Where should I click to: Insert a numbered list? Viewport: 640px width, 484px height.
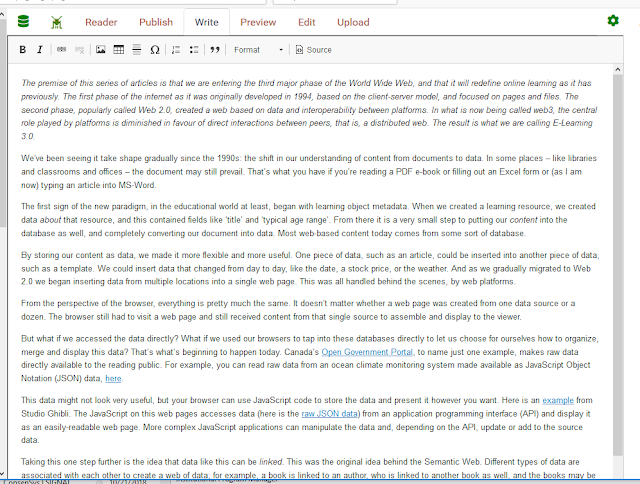(x=176, y=50)
